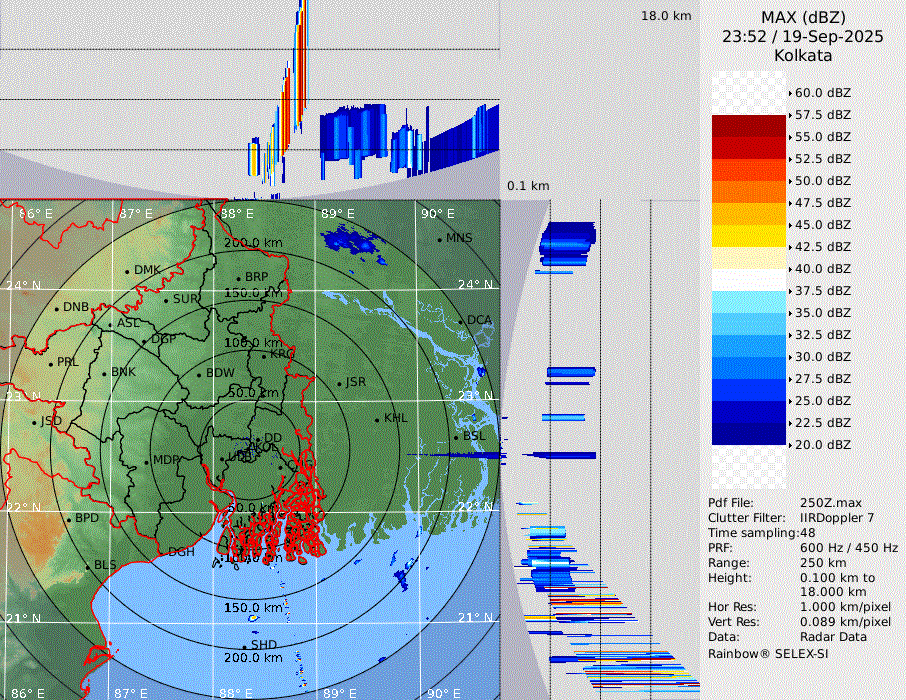Viewport: 906px width, 700px height.
Task: Click the DCA station marker on map
Action: coord(462,321)
